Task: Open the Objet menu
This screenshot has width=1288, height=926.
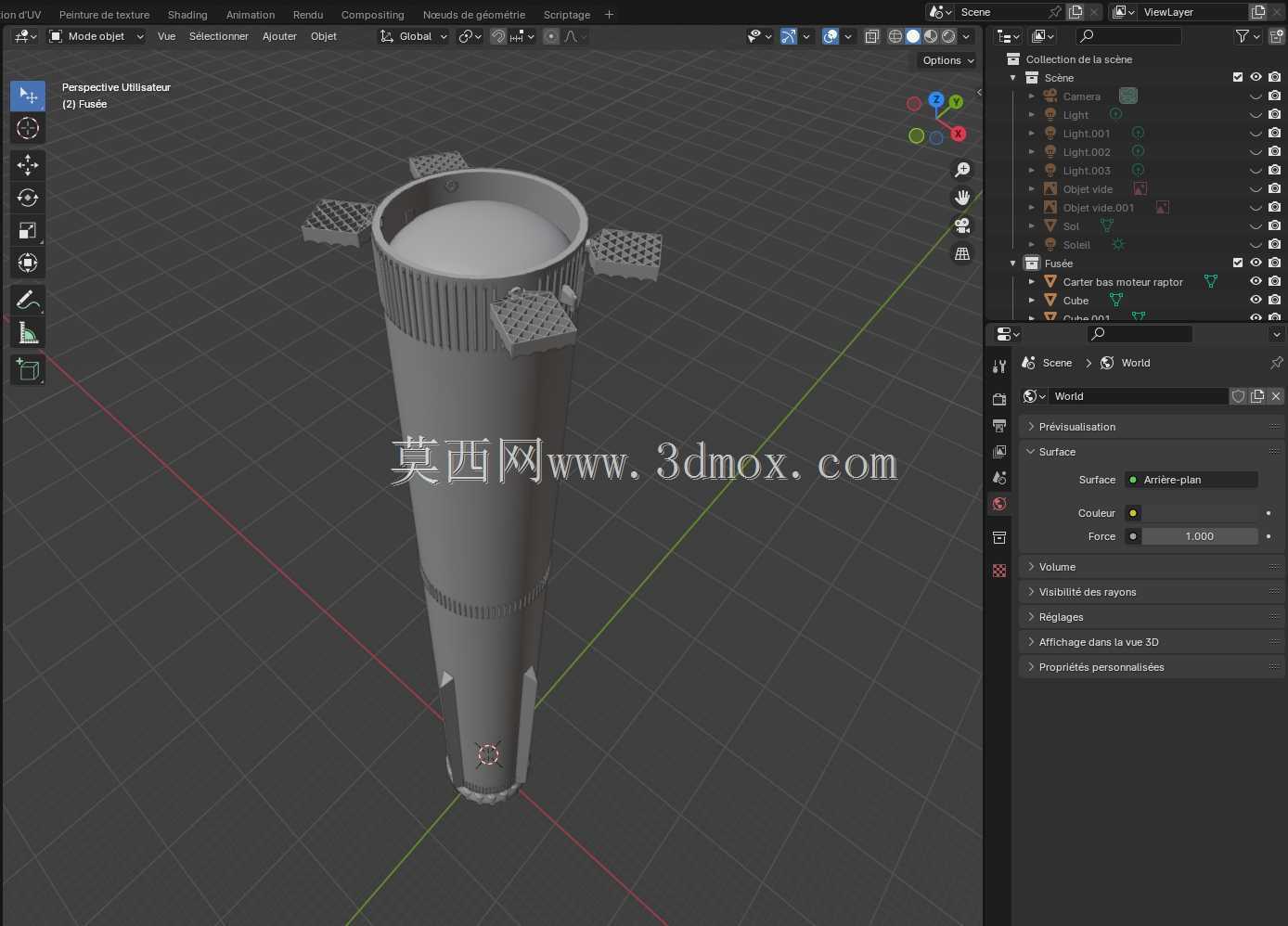Action: point(324,36)
